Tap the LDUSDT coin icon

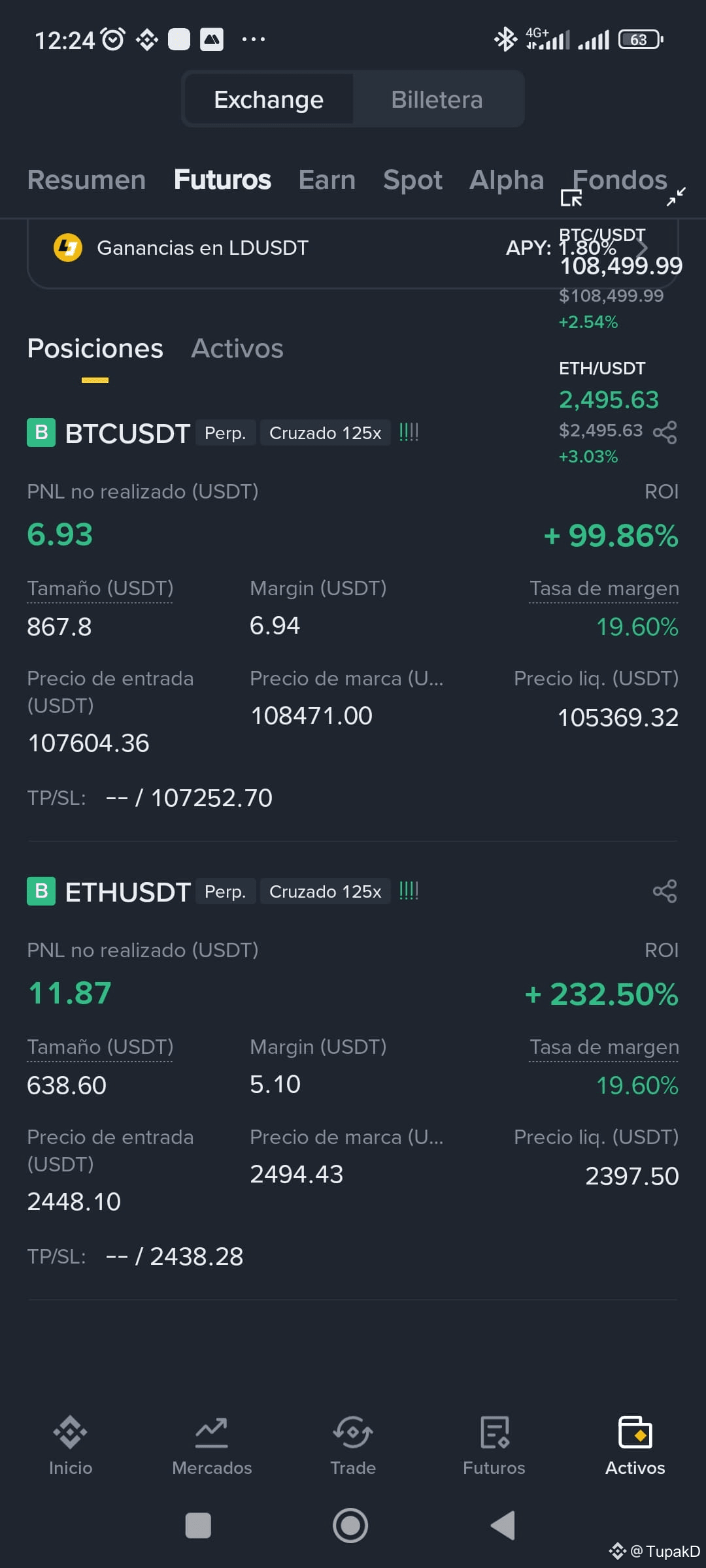tap(67, 248)
